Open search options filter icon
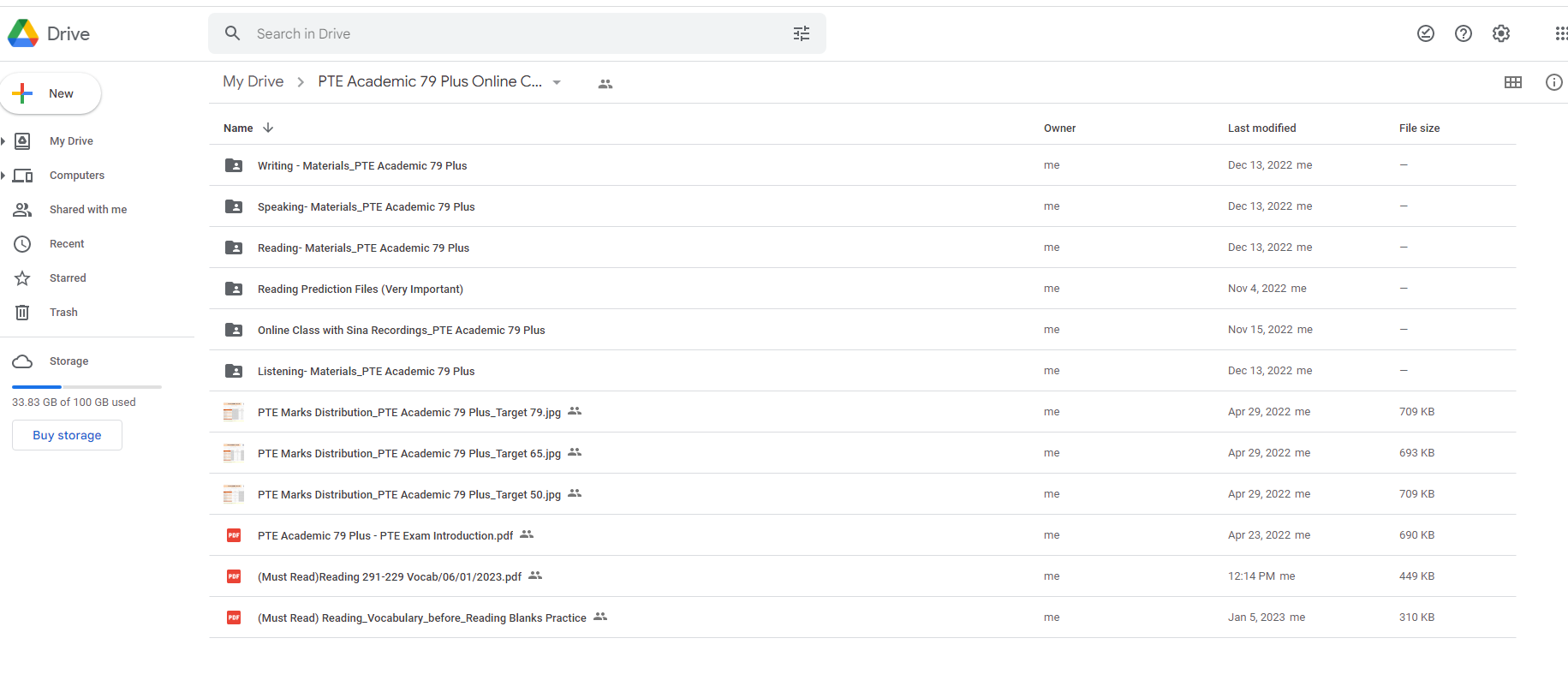 click(x=802, y=33)
